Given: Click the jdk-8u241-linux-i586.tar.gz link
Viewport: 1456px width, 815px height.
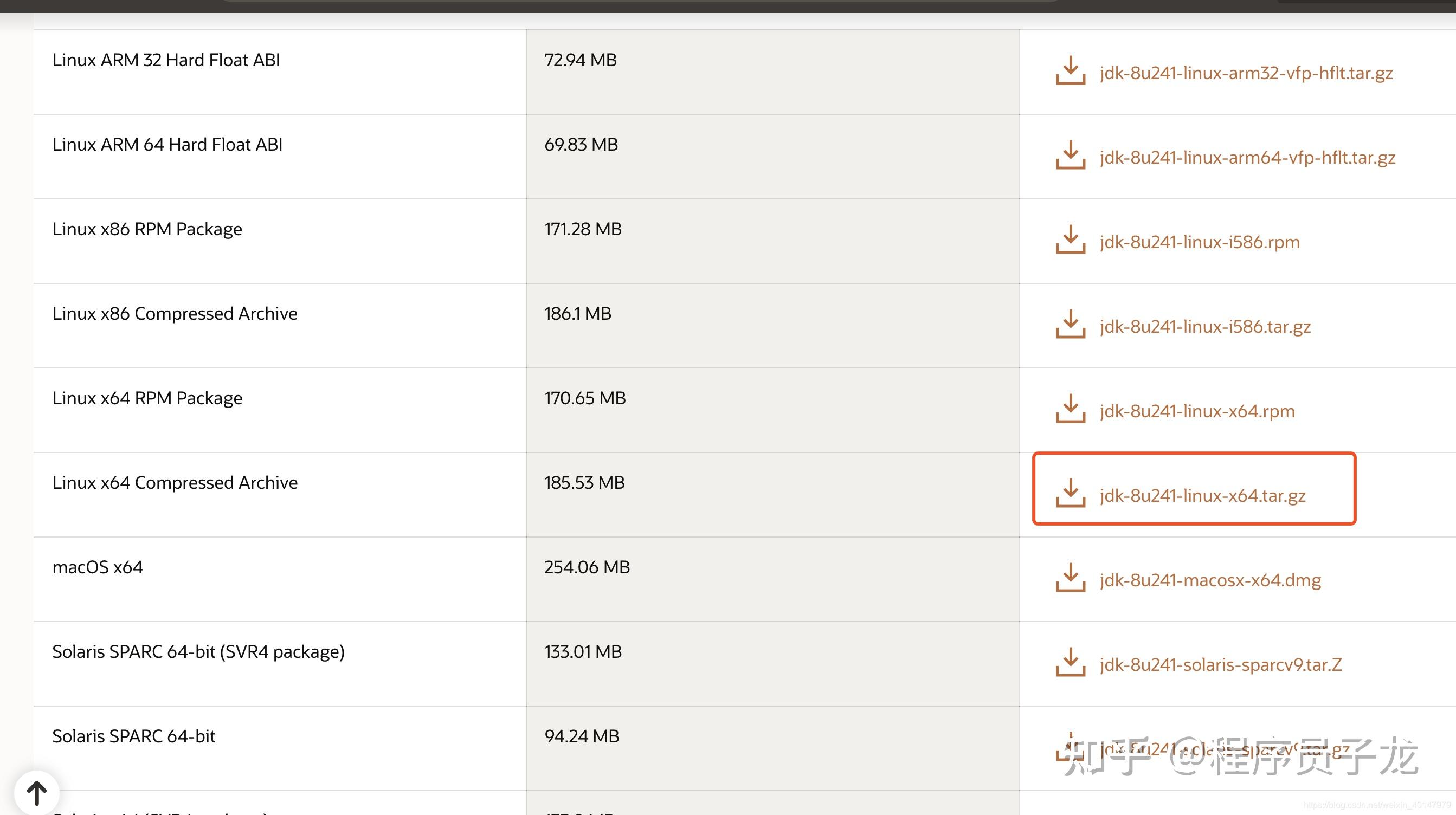Looking at the screenshot, I should coord(1205,327).
